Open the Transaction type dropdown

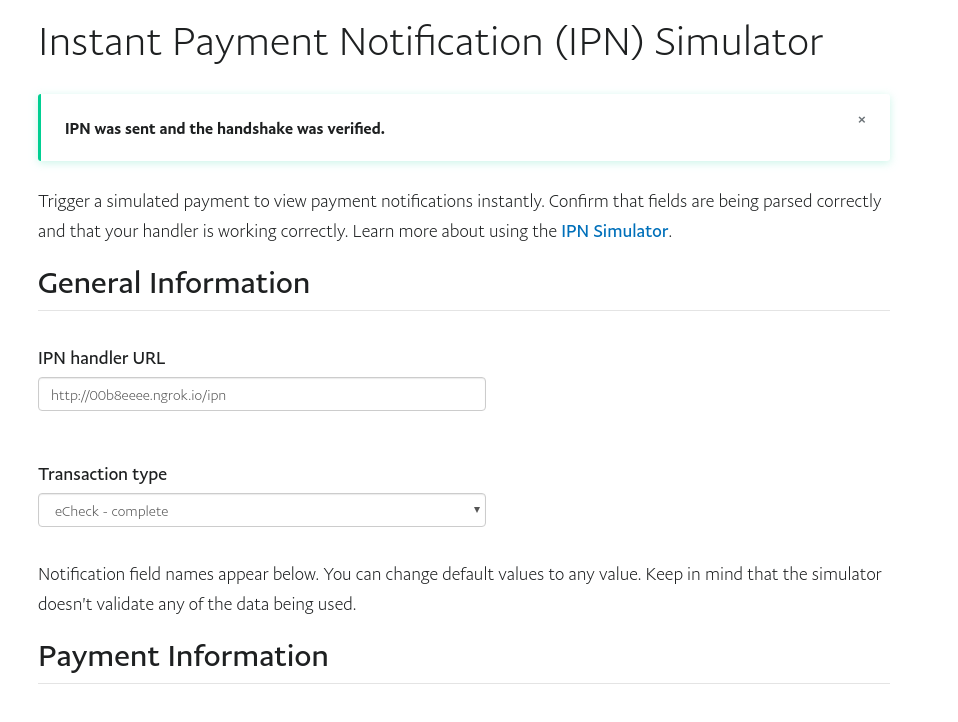tap(261, 510)
